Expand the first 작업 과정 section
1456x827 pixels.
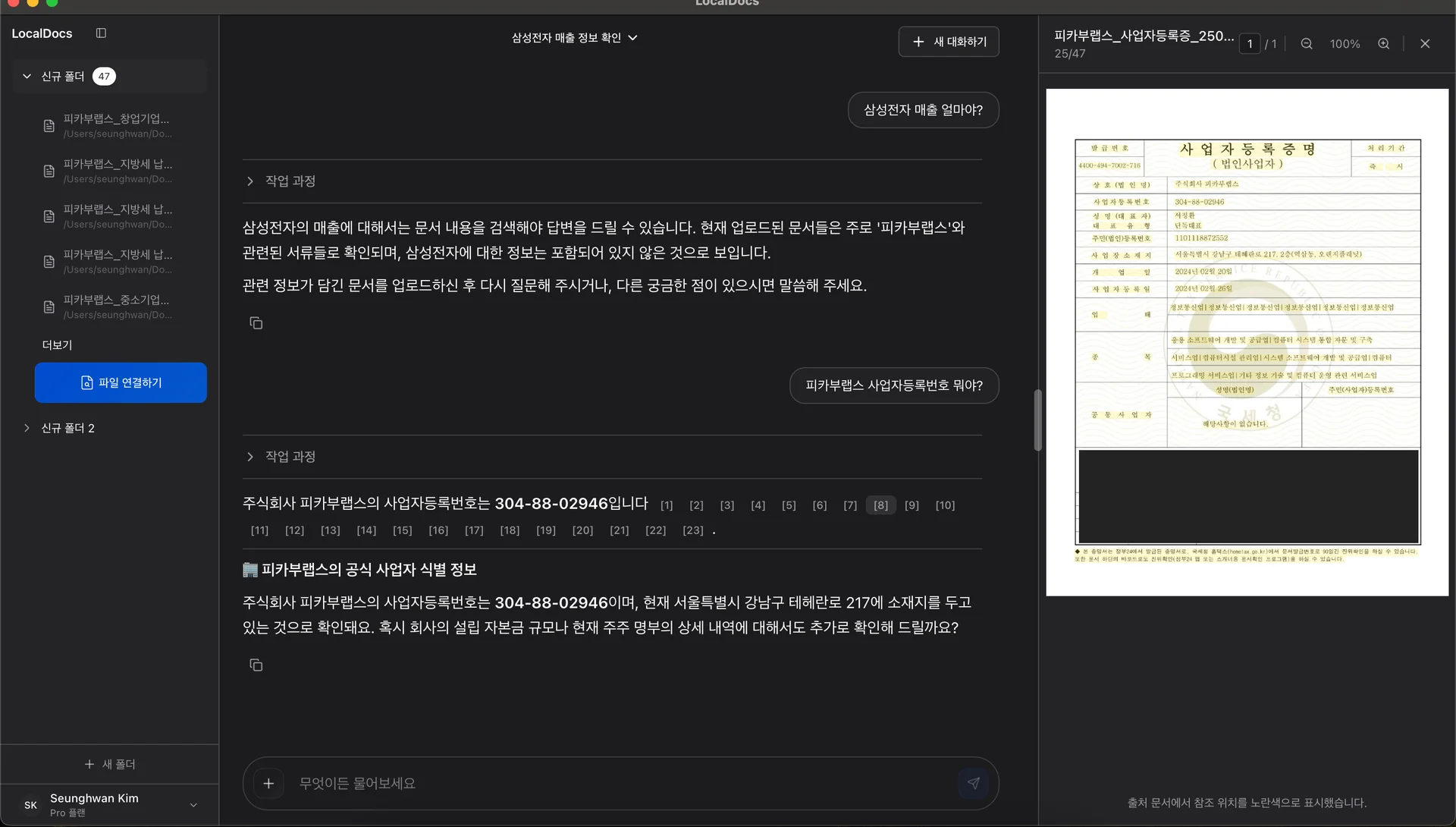point(250,181)
